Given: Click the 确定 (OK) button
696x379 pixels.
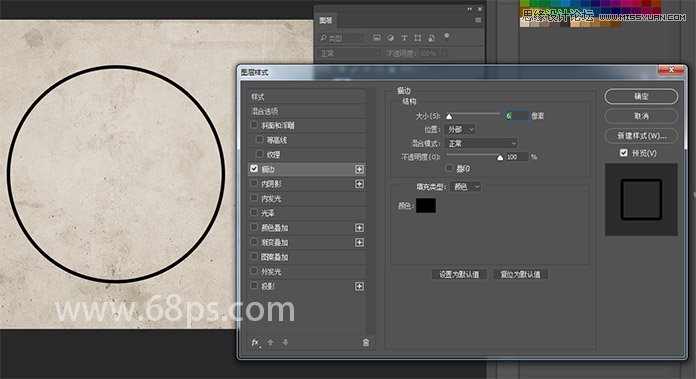Looking at the screenshot, I should [641, 96].
